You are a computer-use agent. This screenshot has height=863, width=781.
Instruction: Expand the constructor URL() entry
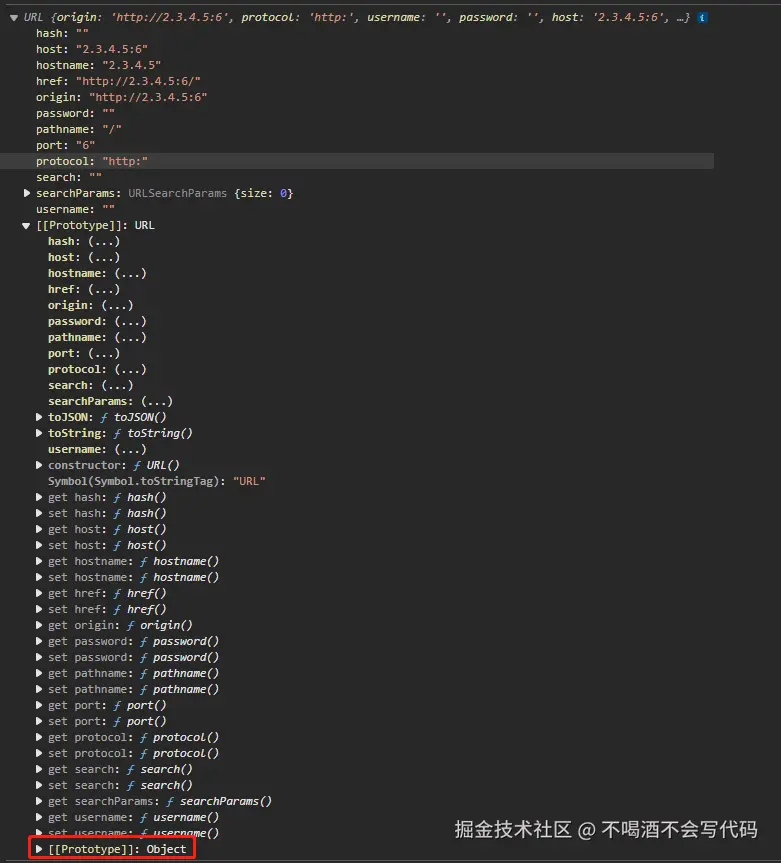point(40,465)
